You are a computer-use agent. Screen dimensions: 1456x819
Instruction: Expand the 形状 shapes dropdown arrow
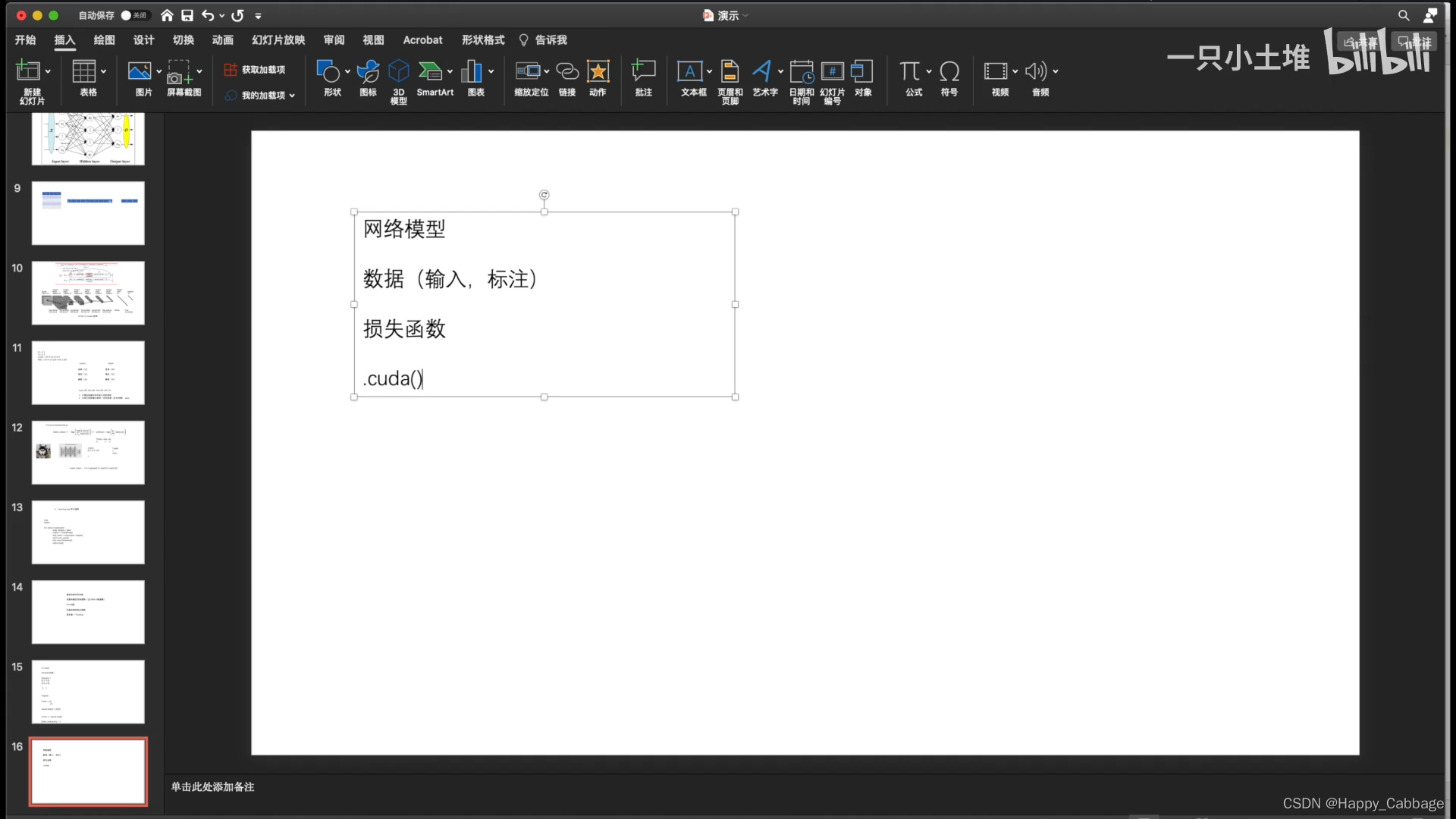click(x=347, y=71)
